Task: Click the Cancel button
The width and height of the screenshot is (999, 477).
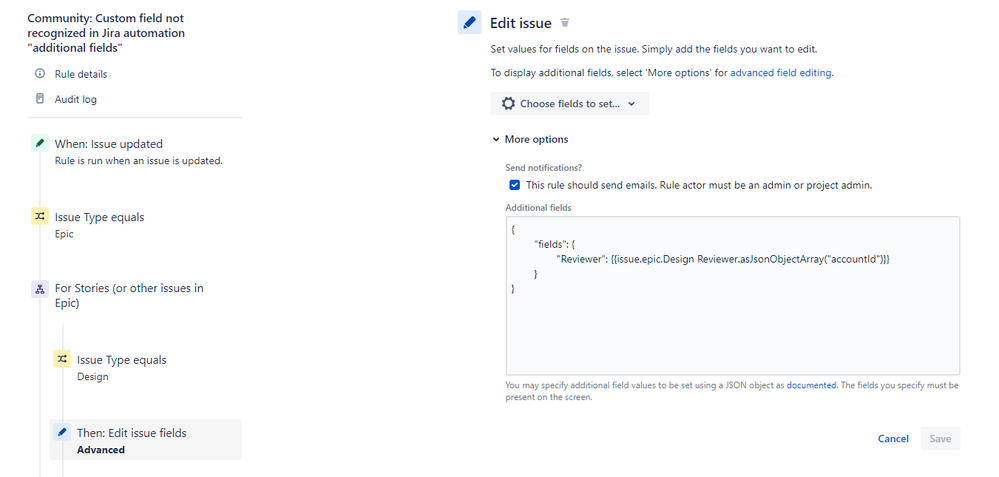Action: pos(893,439)
